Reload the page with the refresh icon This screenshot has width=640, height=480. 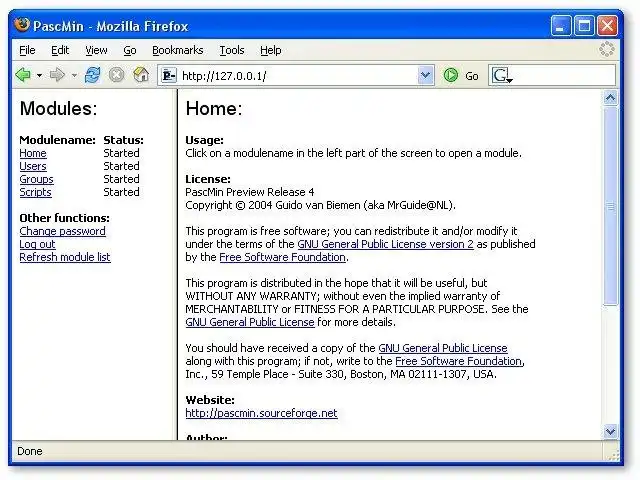[92, 75]
